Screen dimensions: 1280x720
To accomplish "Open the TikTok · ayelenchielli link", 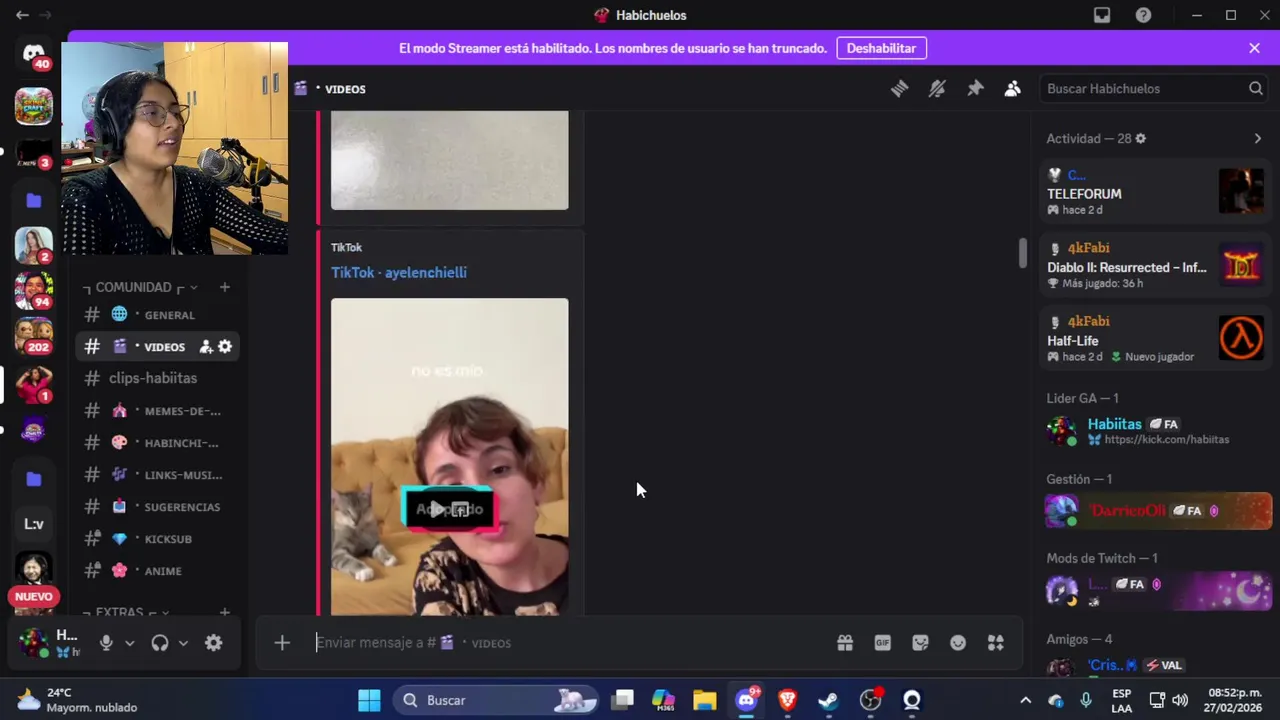I will (399, 272).
